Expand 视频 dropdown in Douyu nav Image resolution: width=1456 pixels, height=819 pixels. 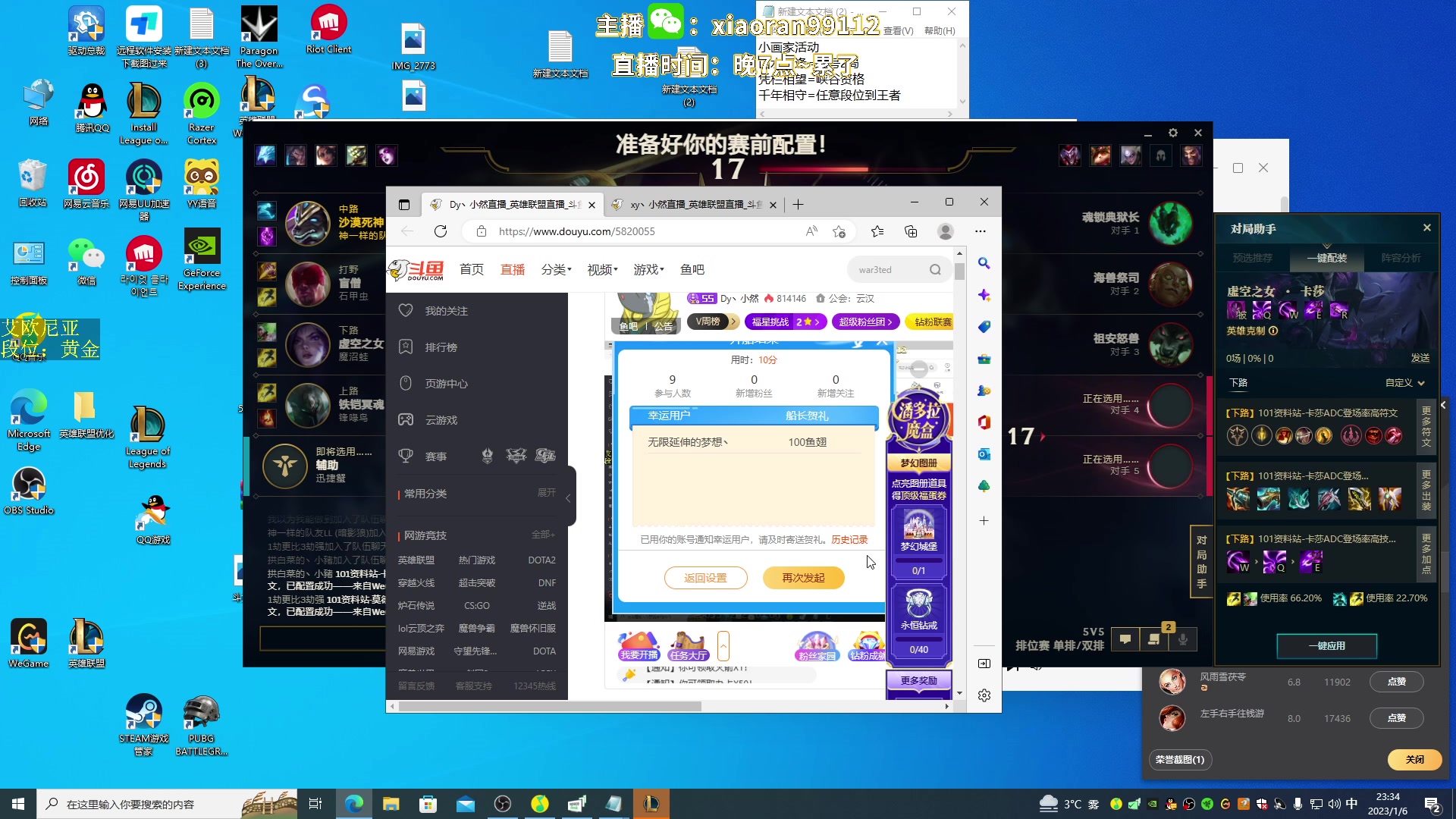pos(603,270)
